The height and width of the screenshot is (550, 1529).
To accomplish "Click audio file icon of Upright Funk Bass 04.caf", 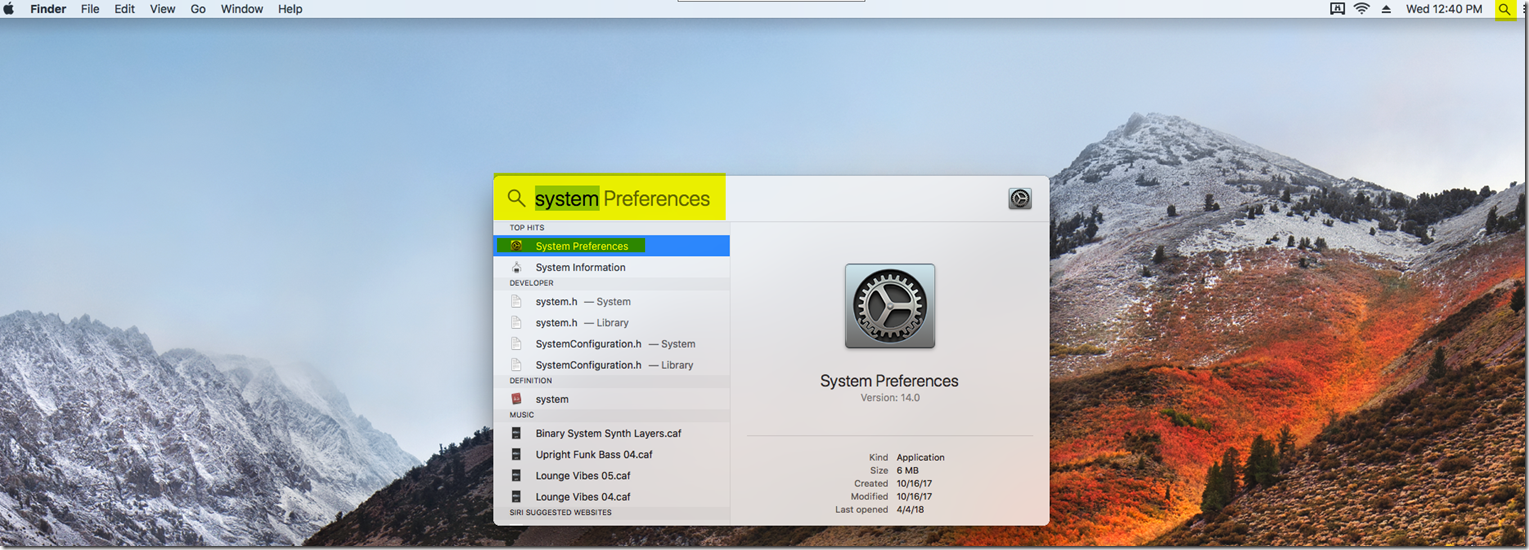I will [x=516, y=454].
